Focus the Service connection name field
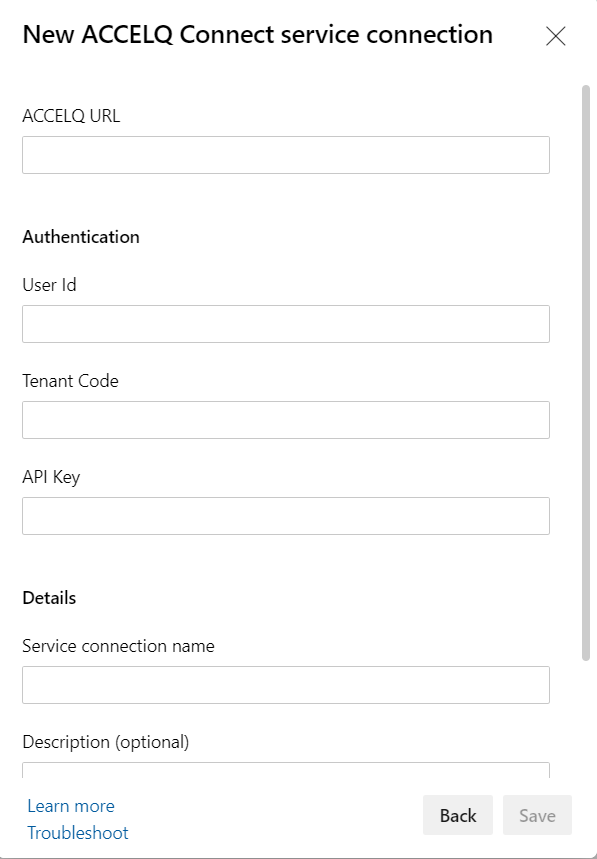Image resolution: width=597 pixels, height=859 pixels. tap(286, 685)
